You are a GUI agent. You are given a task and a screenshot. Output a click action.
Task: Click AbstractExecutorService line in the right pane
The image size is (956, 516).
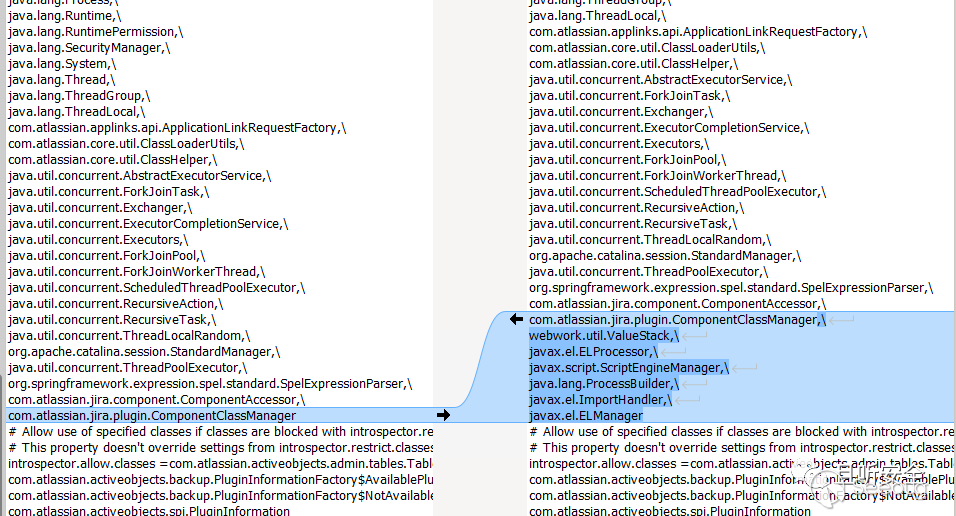(x=660, y=79)
